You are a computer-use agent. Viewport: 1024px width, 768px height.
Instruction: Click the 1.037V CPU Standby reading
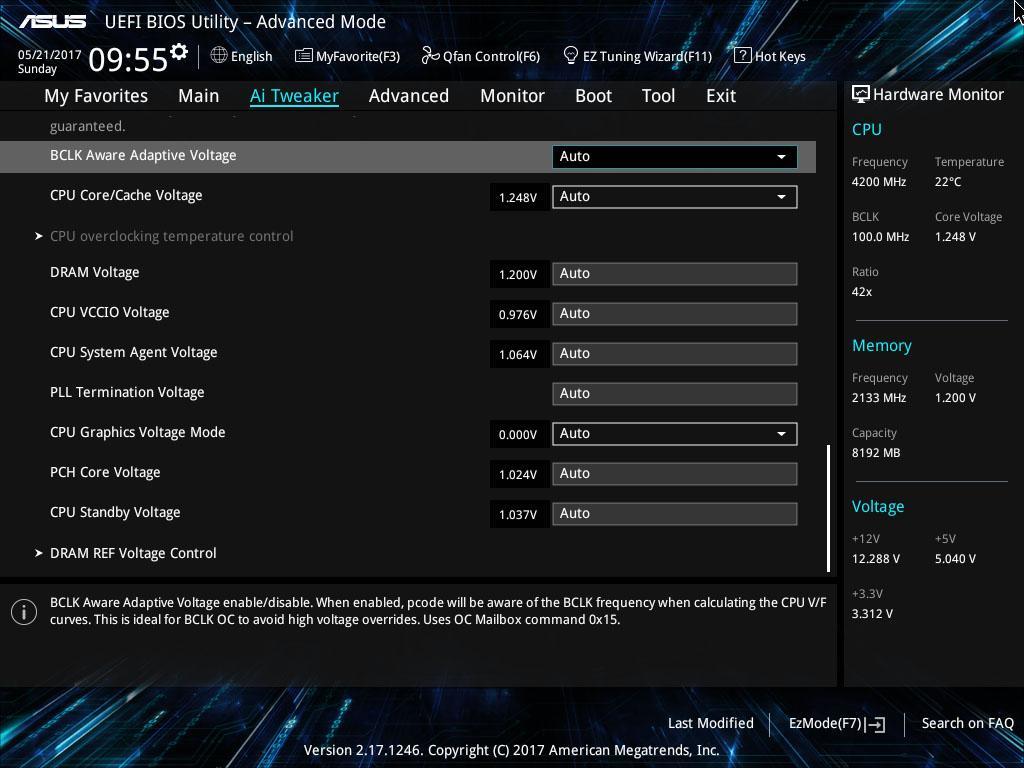pyautogui.click(x=518, y=515)
